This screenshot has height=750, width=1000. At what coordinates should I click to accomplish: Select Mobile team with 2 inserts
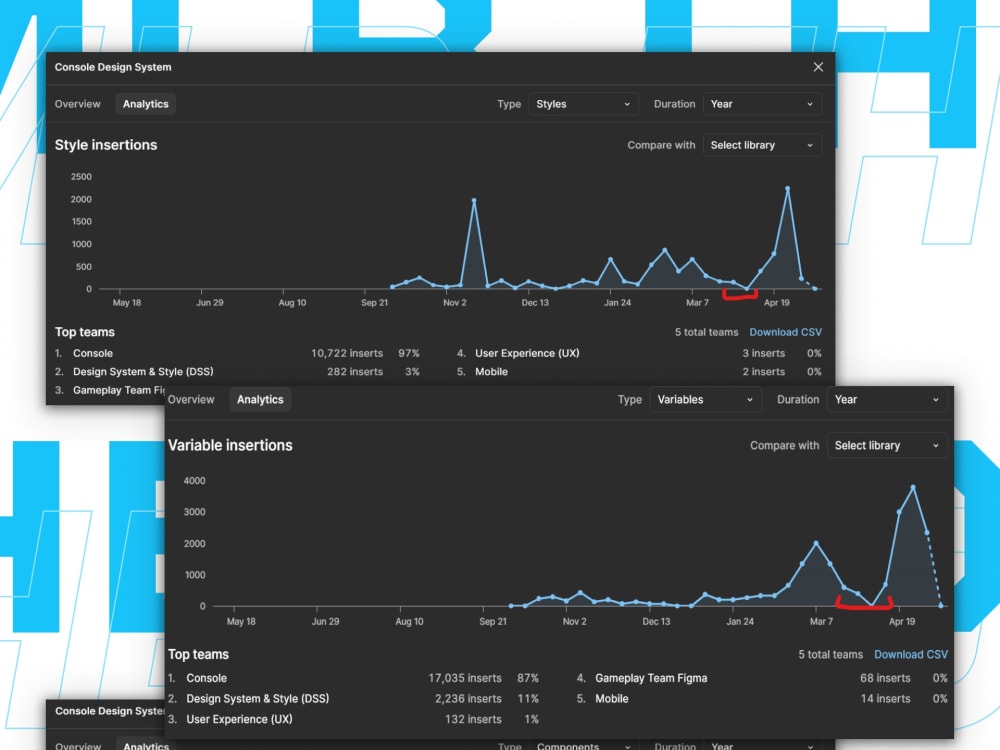click(639, 372)
